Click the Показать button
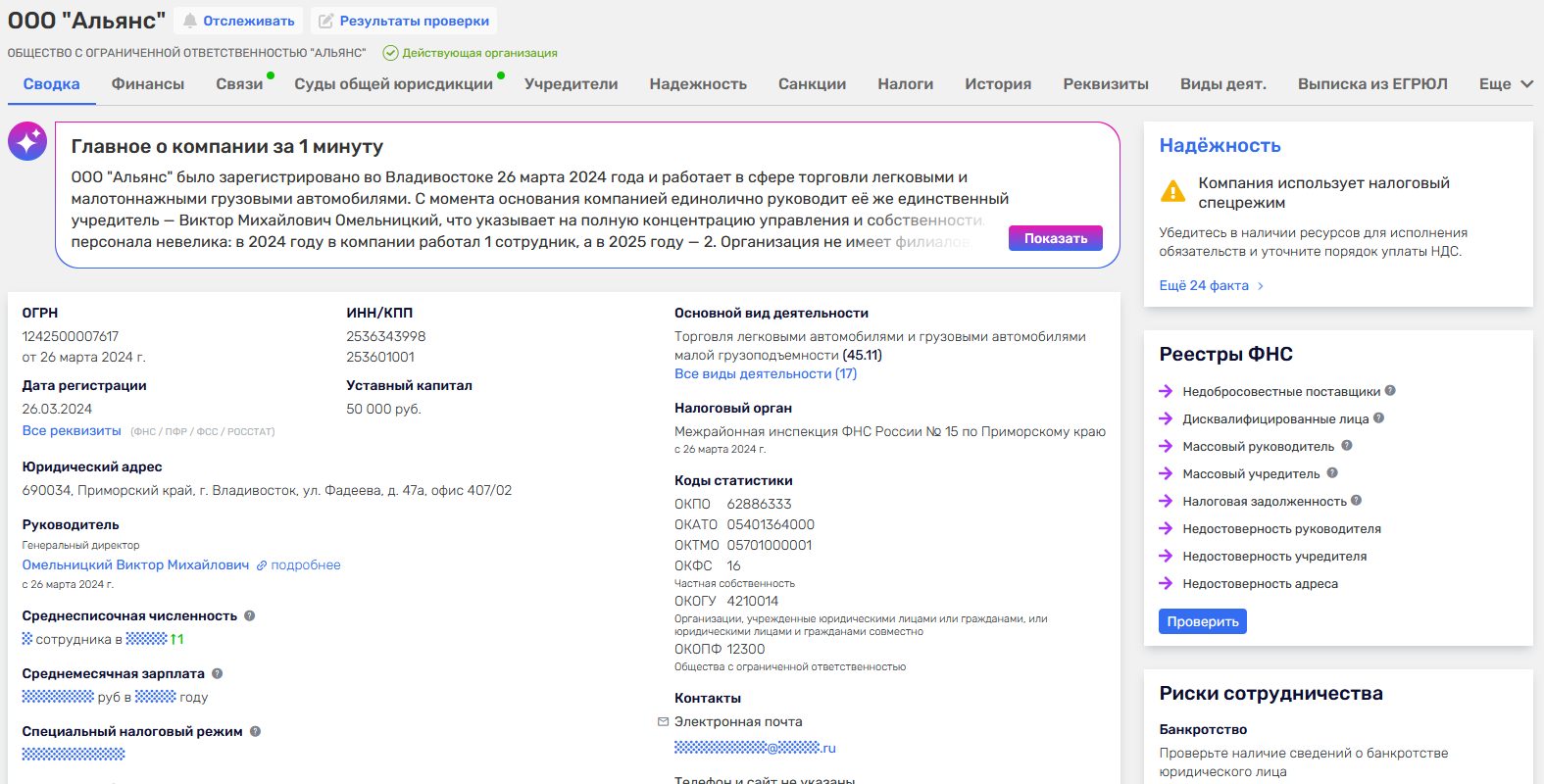1544x784 pixels. tap(1056, 238)
